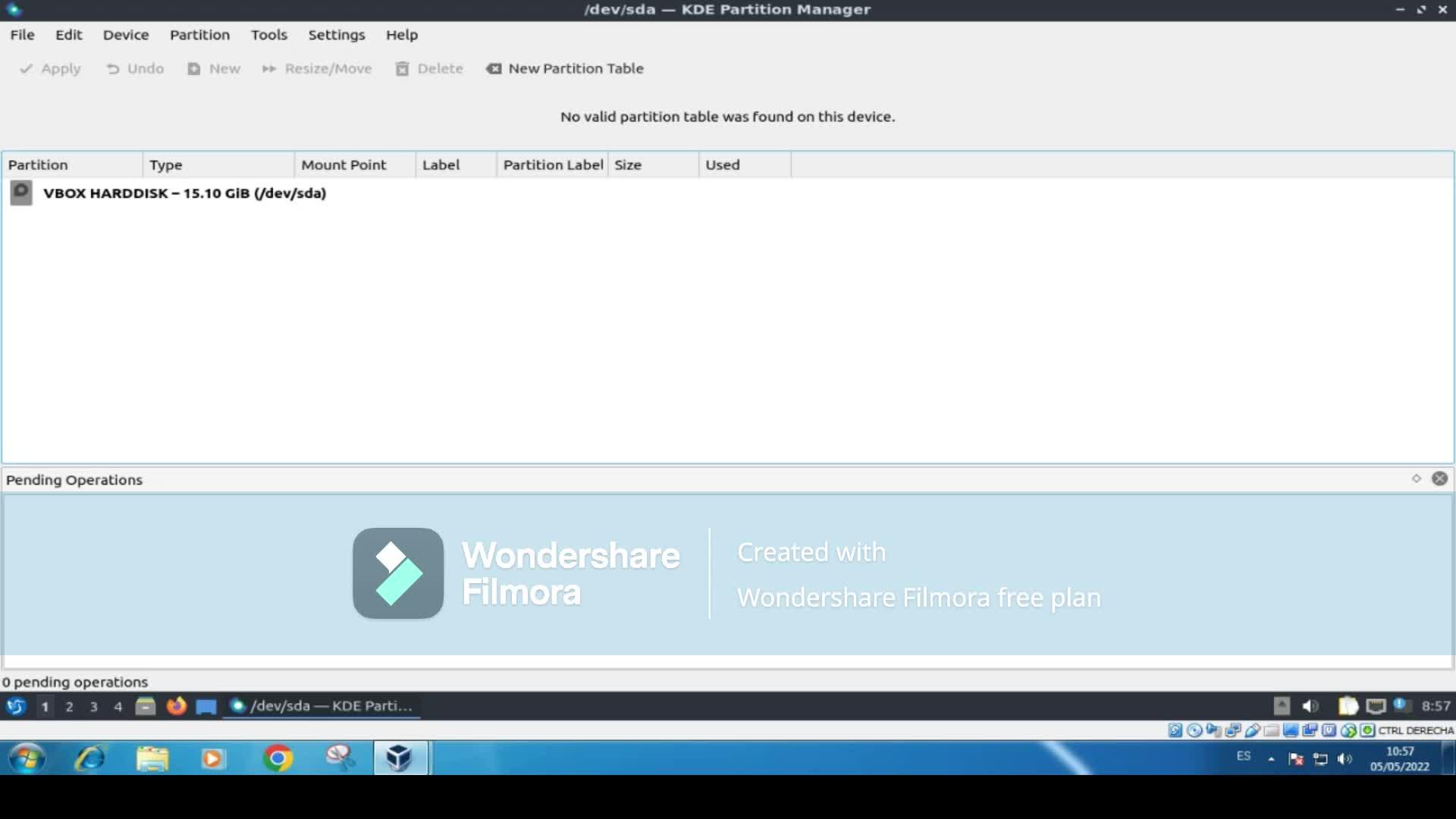This screenshot has height=819, width=1456.
Task: Show hidden Windows tray icons
Action: [x=1271, y=758]
